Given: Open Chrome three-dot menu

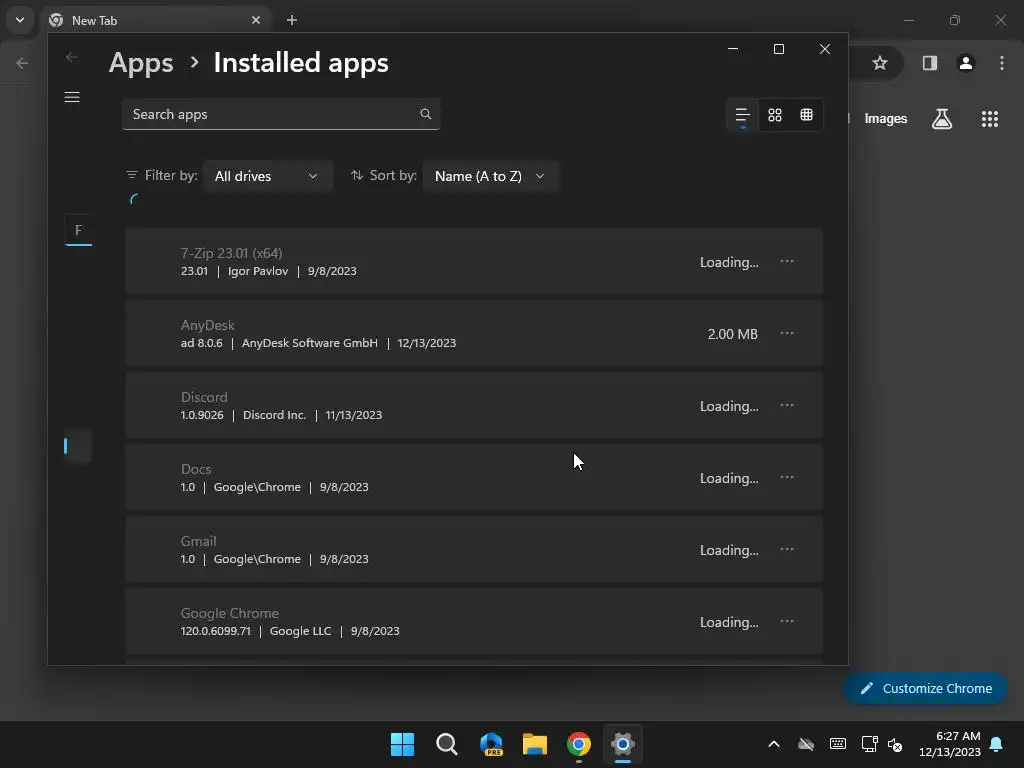Looking at the screenshot, I should (1002, 63).
